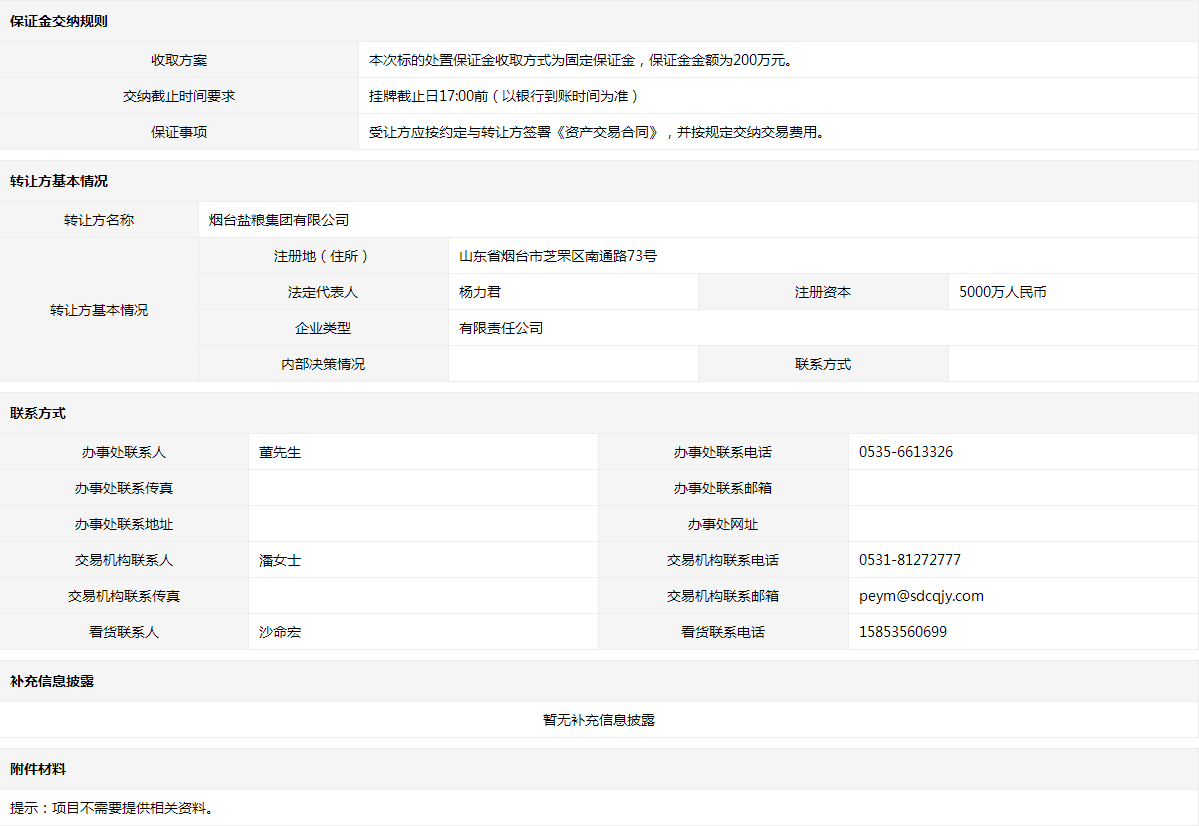This screenshot has height=826, width=1199.
Task: Select email peym@sdcqjy.com
Action: tap(921, 596)
